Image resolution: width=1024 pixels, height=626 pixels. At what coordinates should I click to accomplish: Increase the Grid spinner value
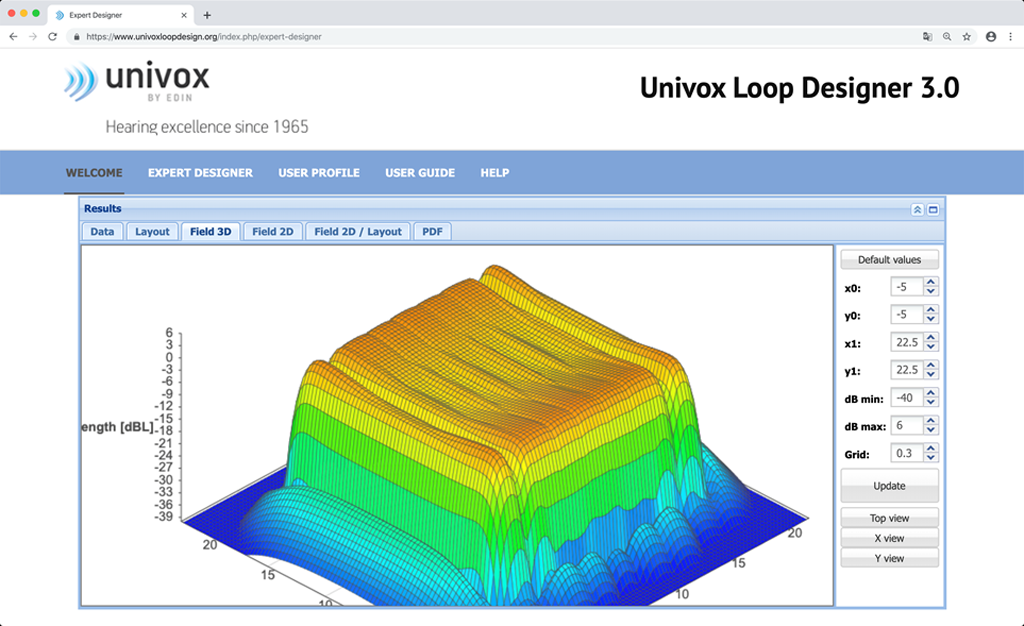931,449
